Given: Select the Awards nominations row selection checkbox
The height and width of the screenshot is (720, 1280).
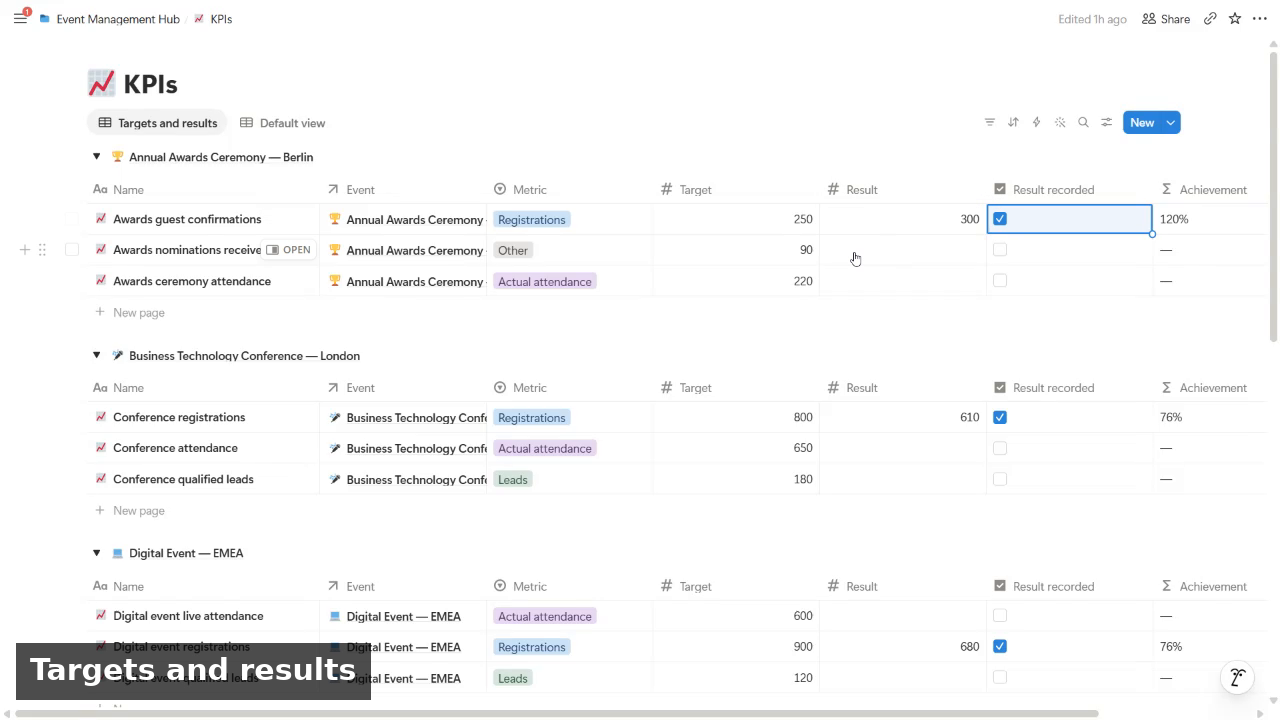Looking at the screenshot, I should (72, 250).
